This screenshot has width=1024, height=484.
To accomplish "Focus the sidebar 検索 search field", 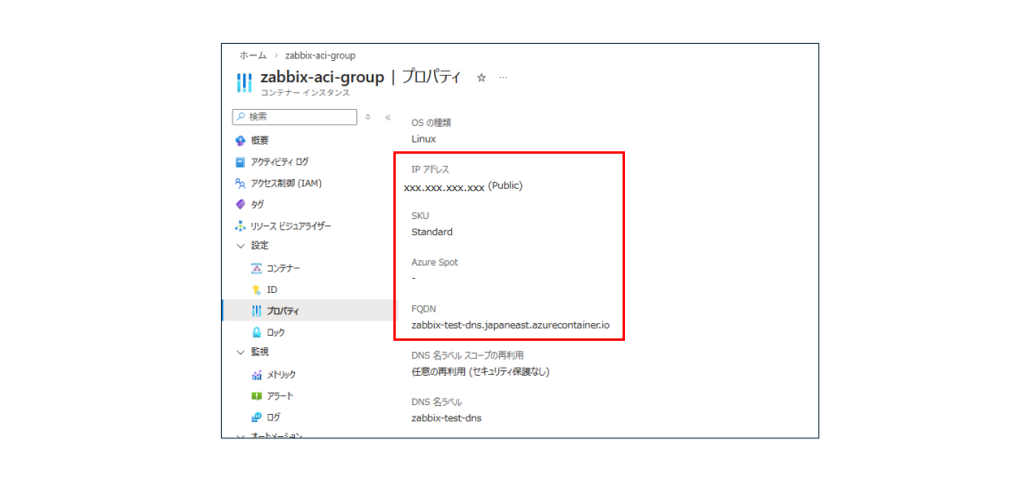I will pyautogui.click(x=295, y=117).
